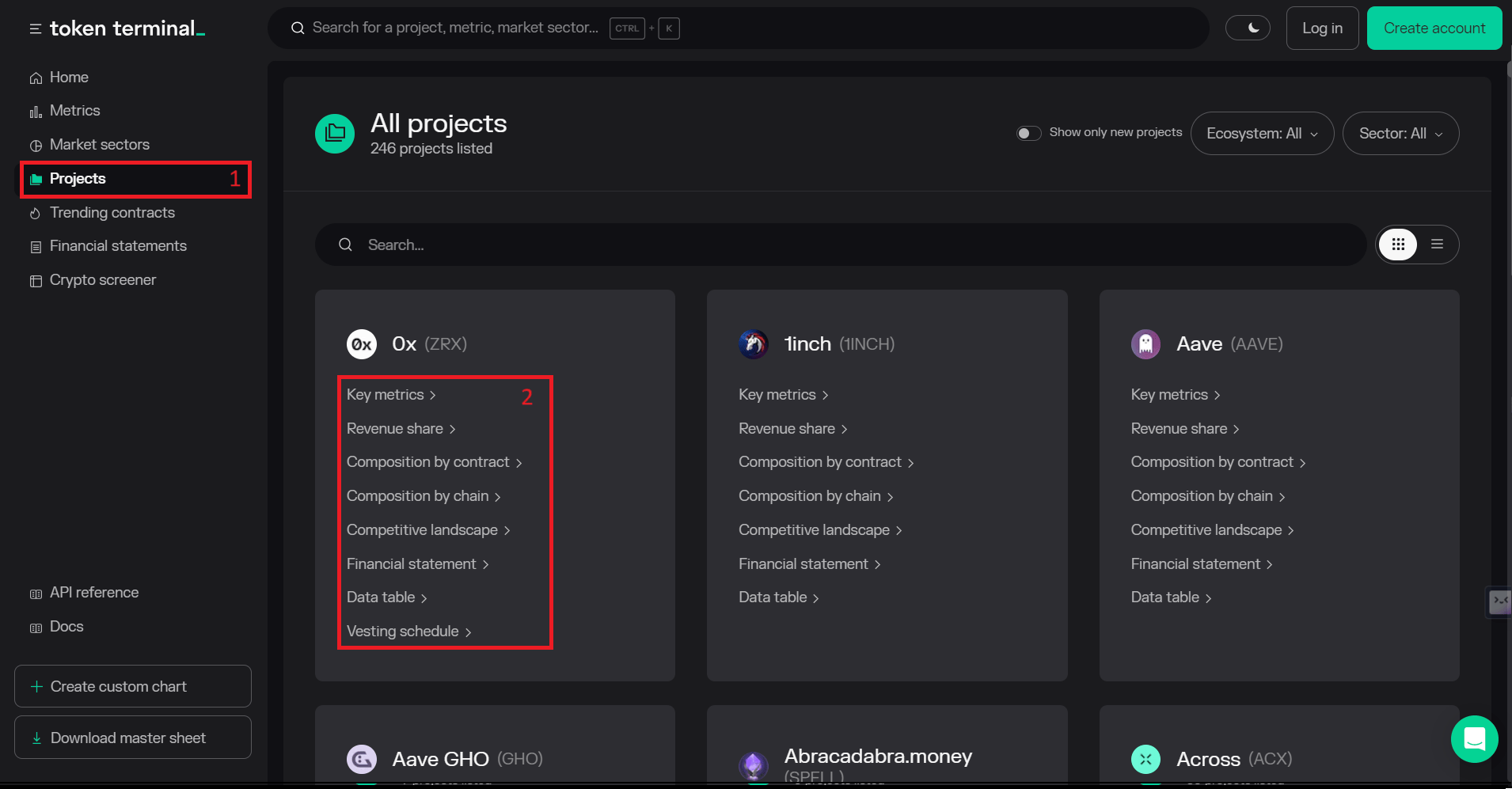This screenshot has height=789, width=1512.
Task: Click the top search bar magnifier icon
Action: (298, 28)
